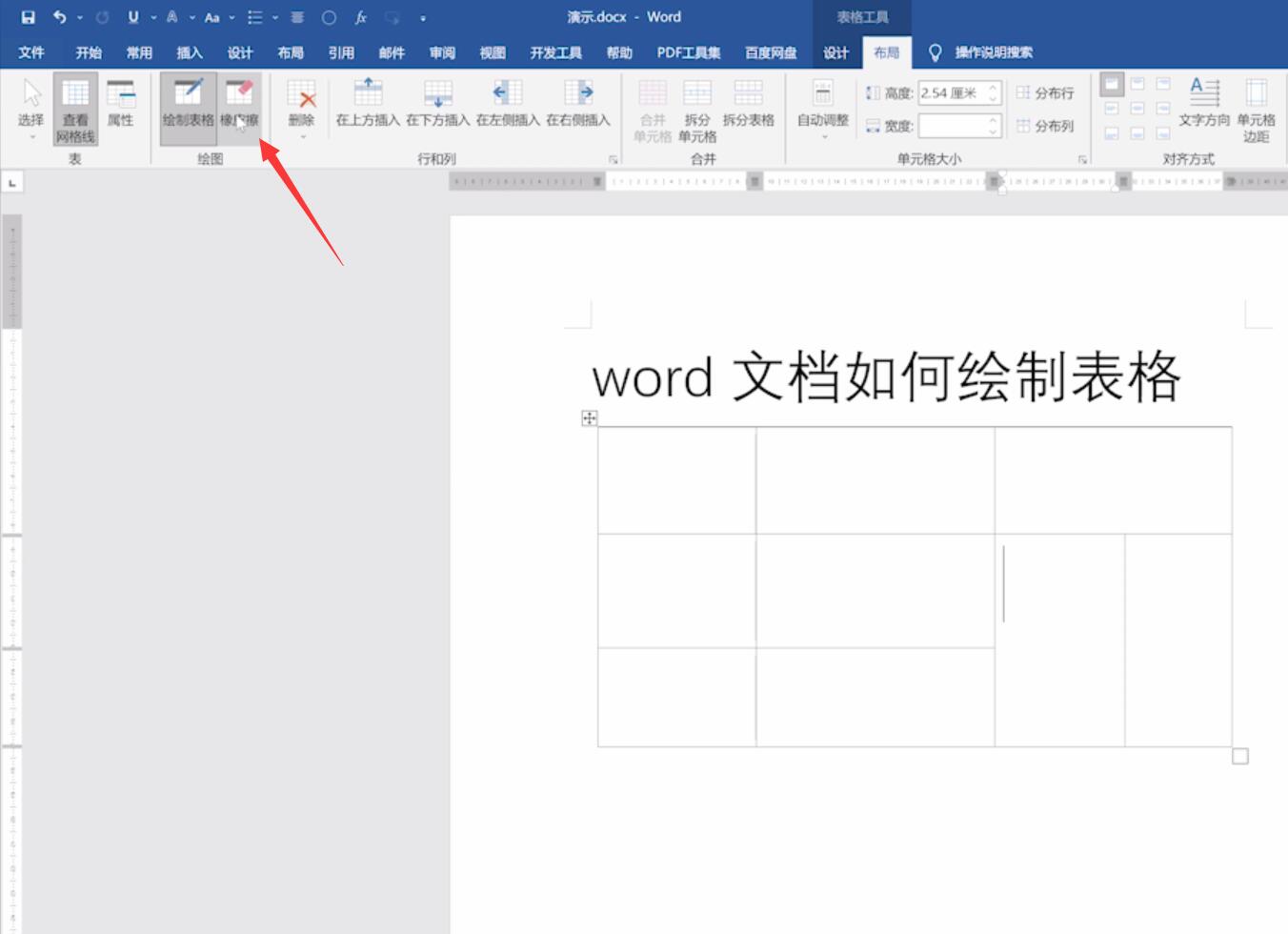1288x934 pixels.
Task: Increase column 宽度 with up arrow
Action: (993, 120)
